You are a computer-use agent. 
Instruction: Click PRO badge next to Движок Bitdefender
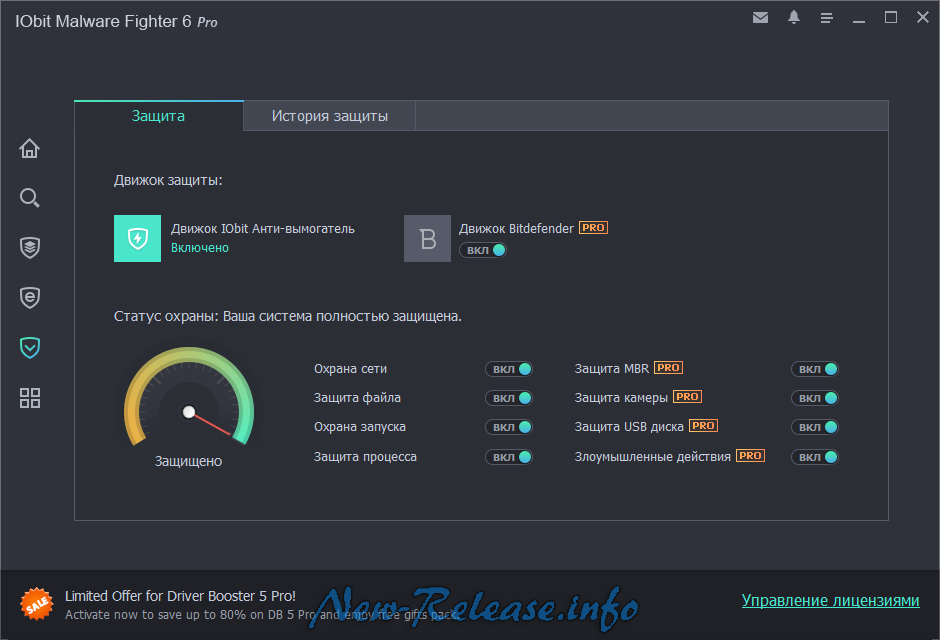pyautogui.click(x=593, y=228)
